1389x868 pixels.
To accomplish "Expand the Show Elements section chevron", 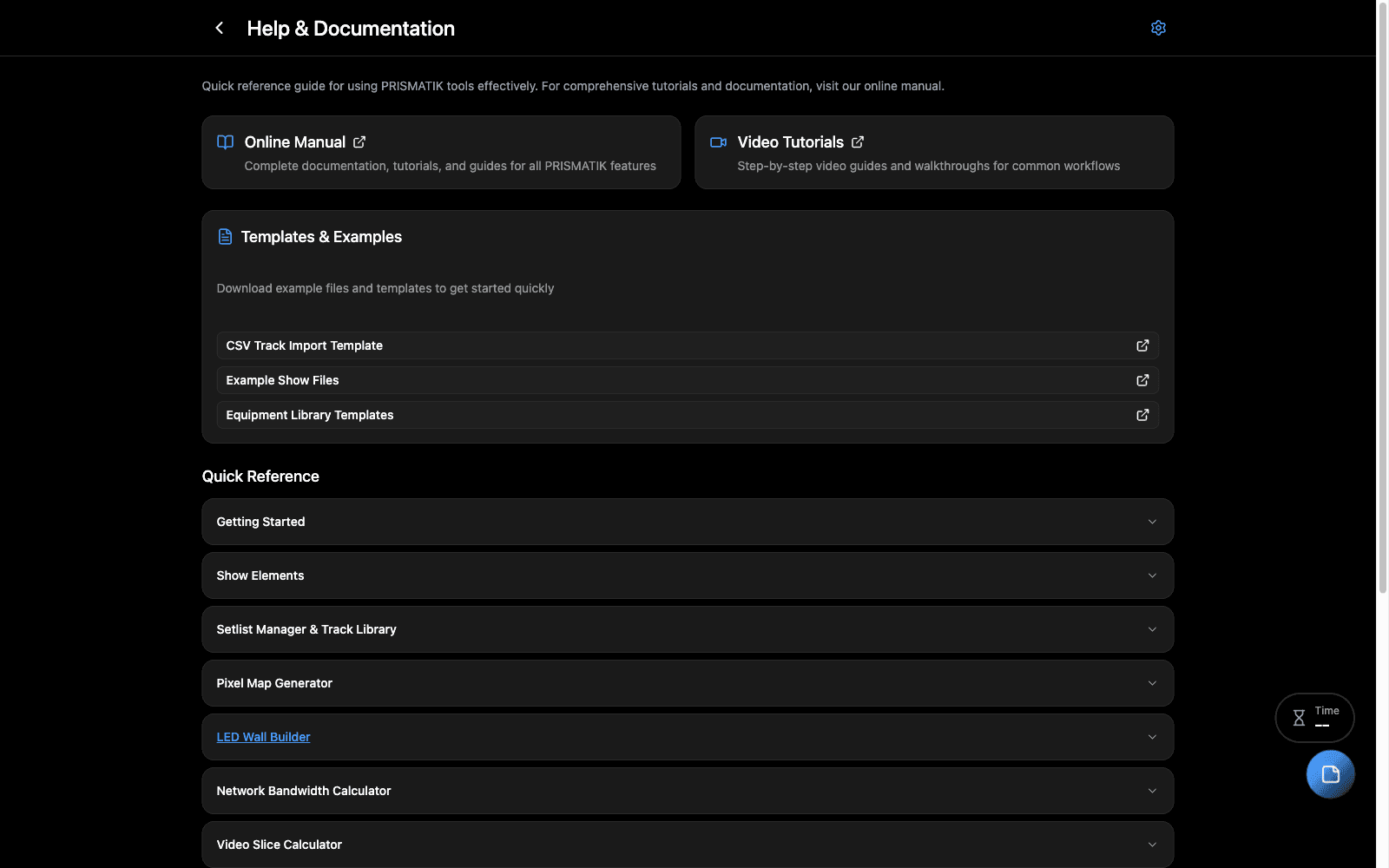I will (x=1152, y=575).
